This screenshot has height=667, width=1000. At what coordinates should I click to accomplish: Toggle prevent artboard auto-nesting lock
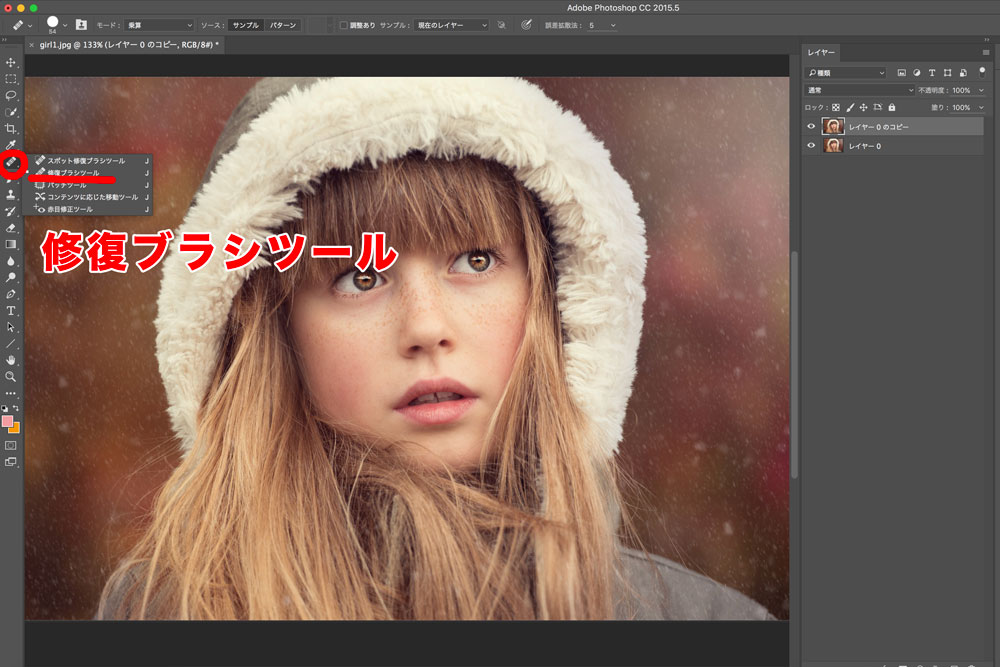tap(878, 108)
